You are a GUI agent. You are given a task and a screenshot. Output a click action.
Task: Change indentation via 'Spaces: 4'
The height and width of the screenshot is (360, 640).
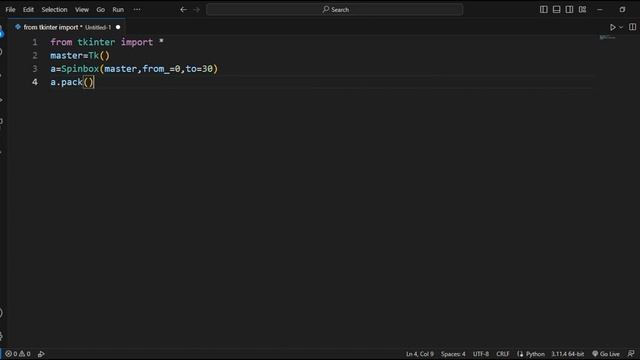coord(453,354)
